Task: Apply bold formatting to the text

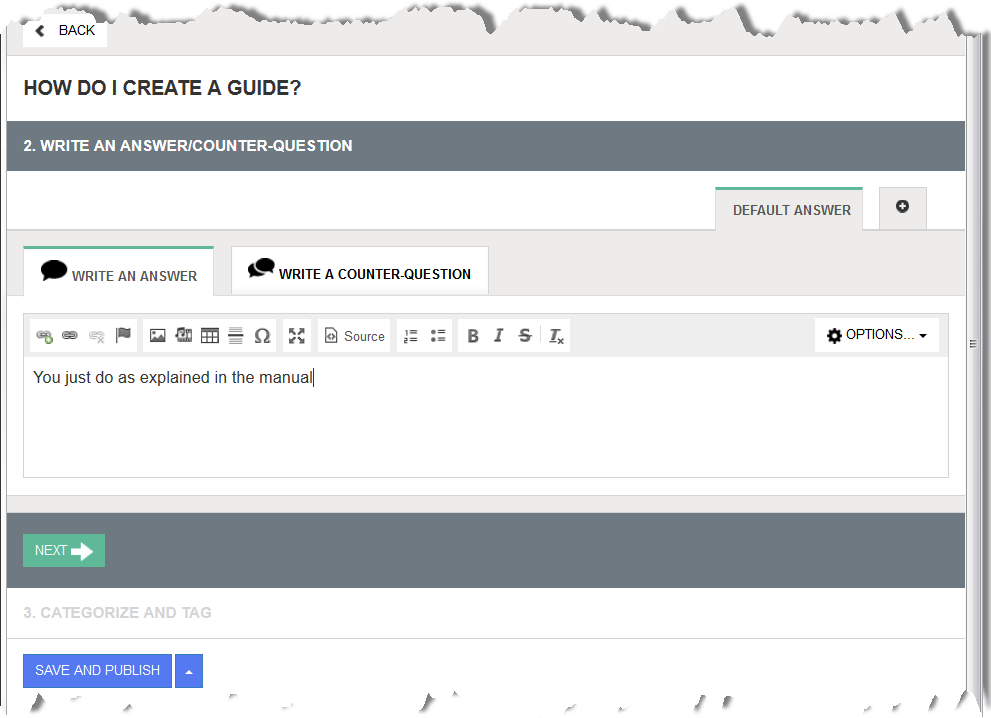Action: point(472,335)
